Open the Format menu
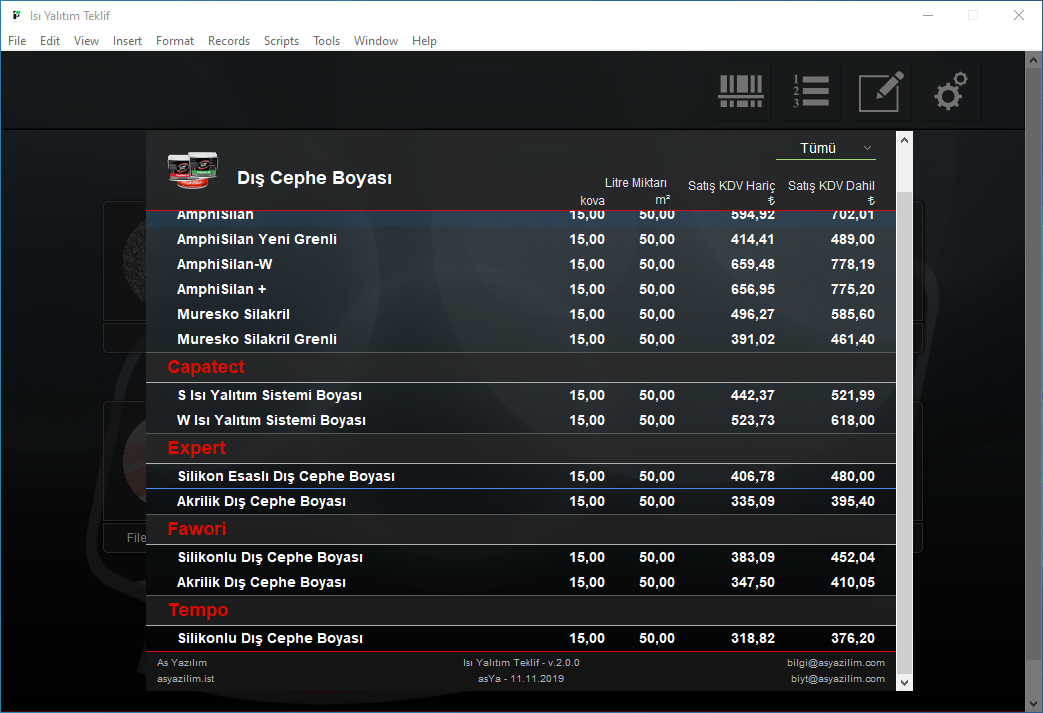The height and width of the screenshot is (713, 1043). (x=175, y=41)
